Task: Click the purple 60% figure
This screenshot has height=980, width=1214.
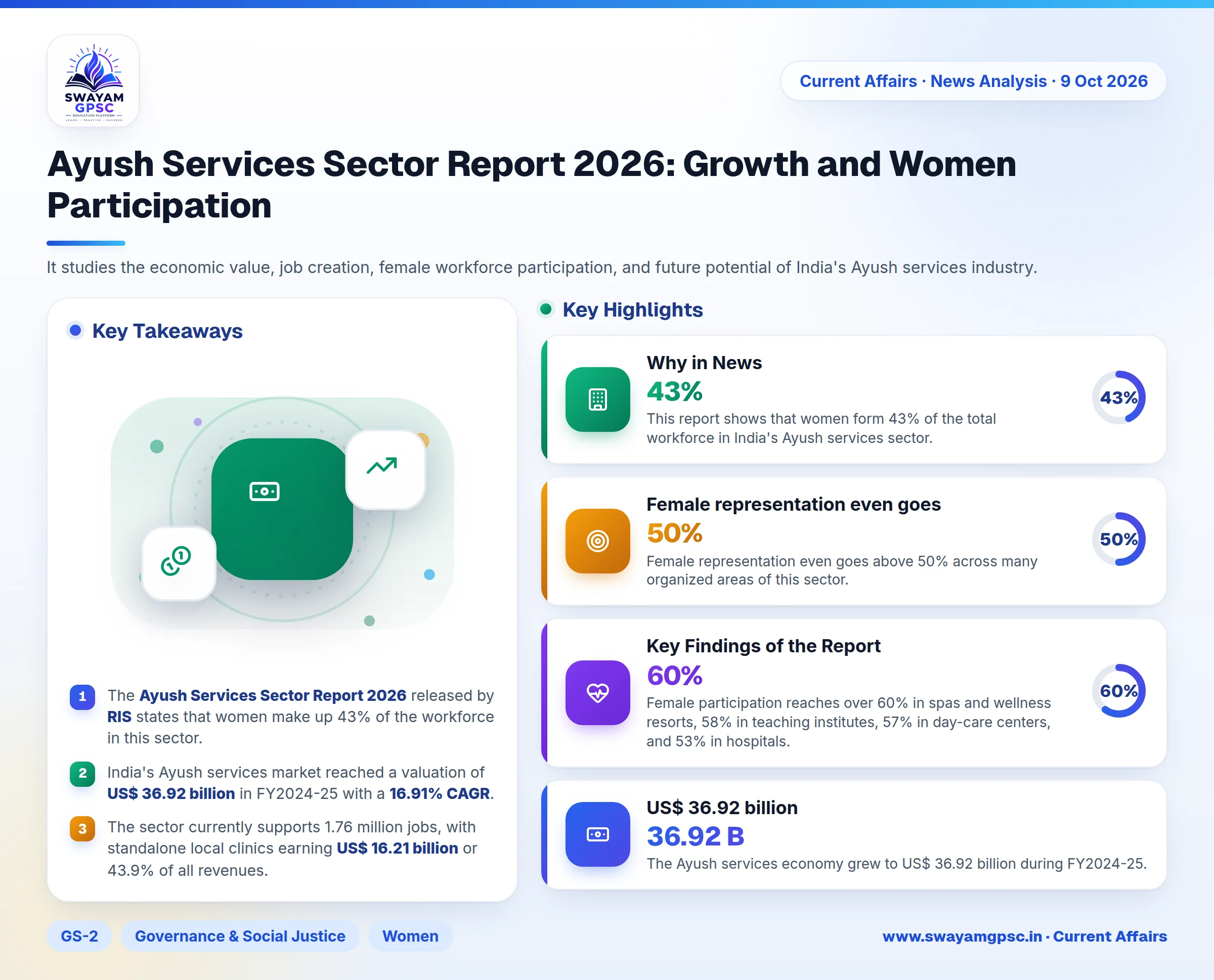Action: coord(675,675)
